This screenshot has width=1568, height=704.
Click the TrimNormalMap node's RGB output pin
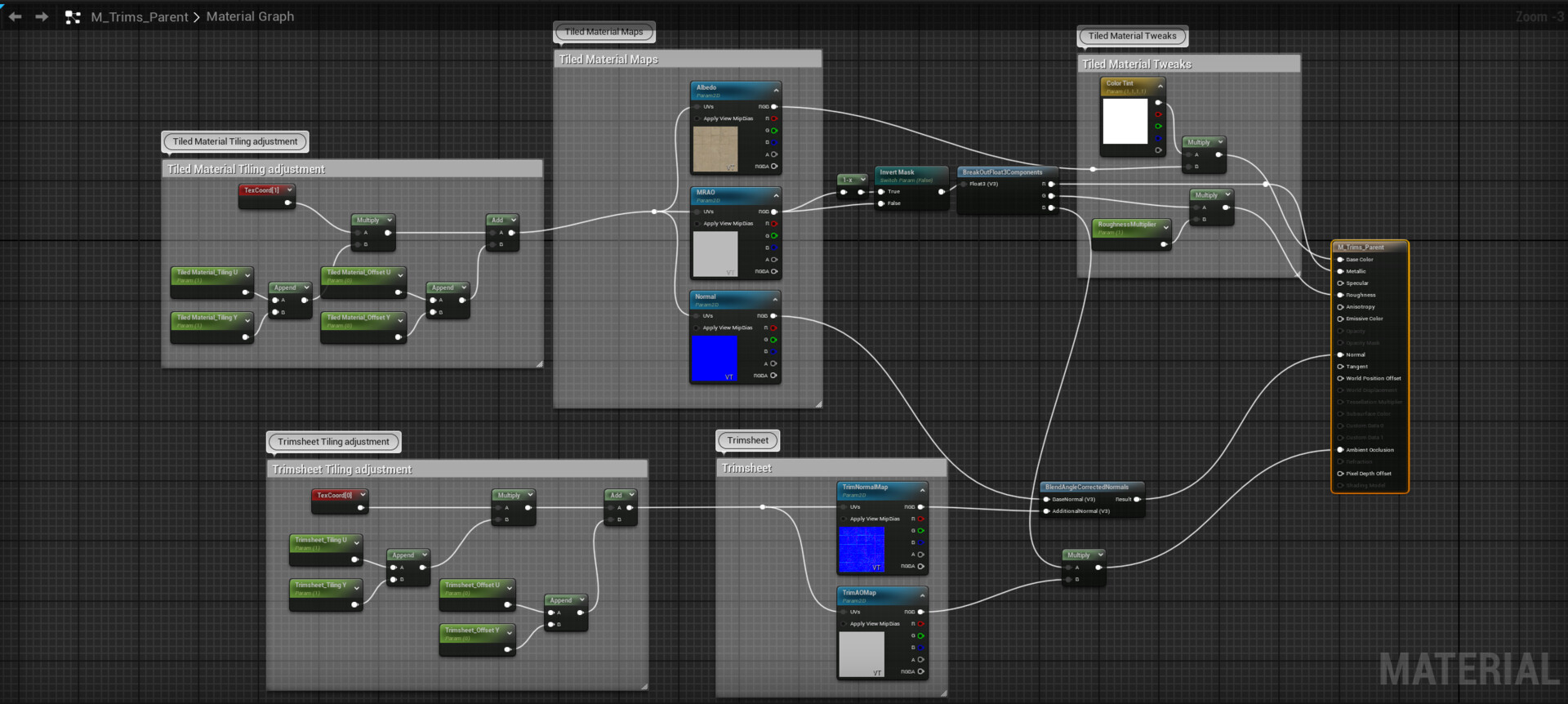click(x=921, y=507)
